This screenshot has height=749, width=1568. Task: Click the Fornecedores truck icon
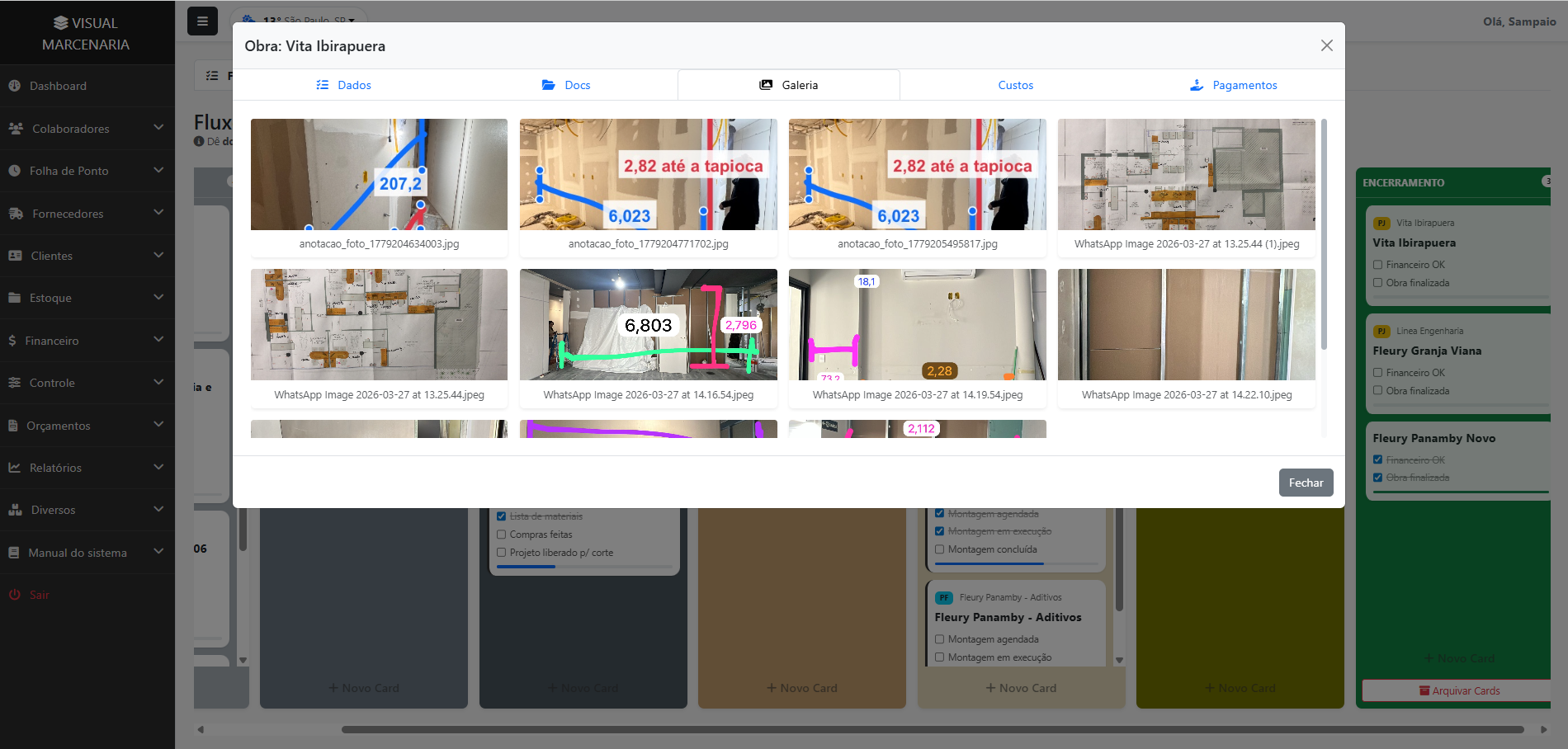pyautogui.click(x=16, y=214)
